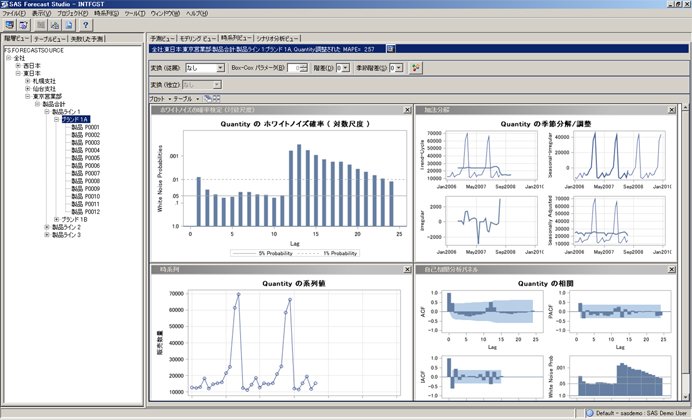The height and width of the screenshot is (420, 692).
Task: Close the autocorrelation analysis panel
Action: tap(672, 269)
